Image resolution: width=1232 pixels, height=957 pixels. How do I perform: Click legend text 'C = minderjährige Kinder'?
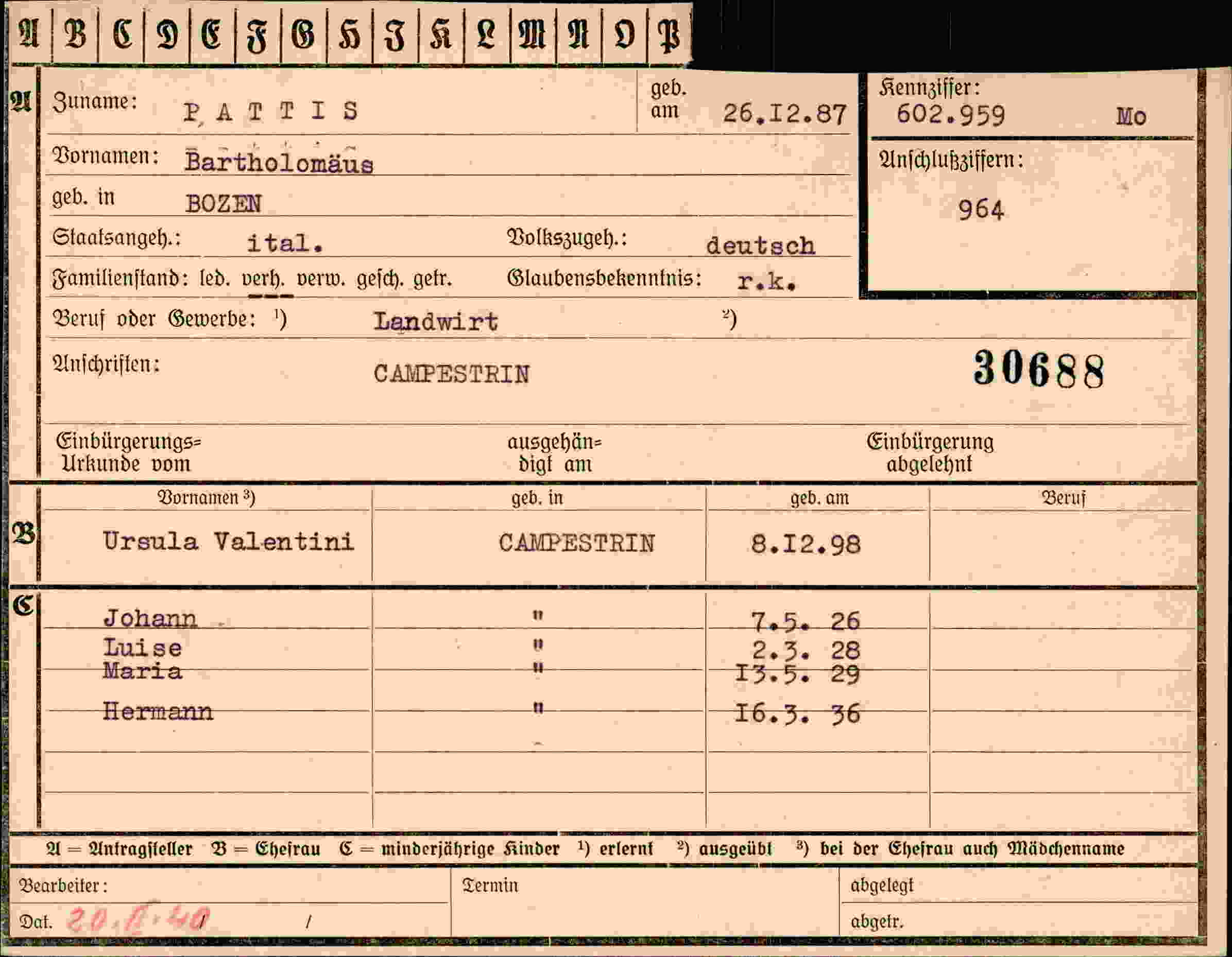[x=450, y=849]
